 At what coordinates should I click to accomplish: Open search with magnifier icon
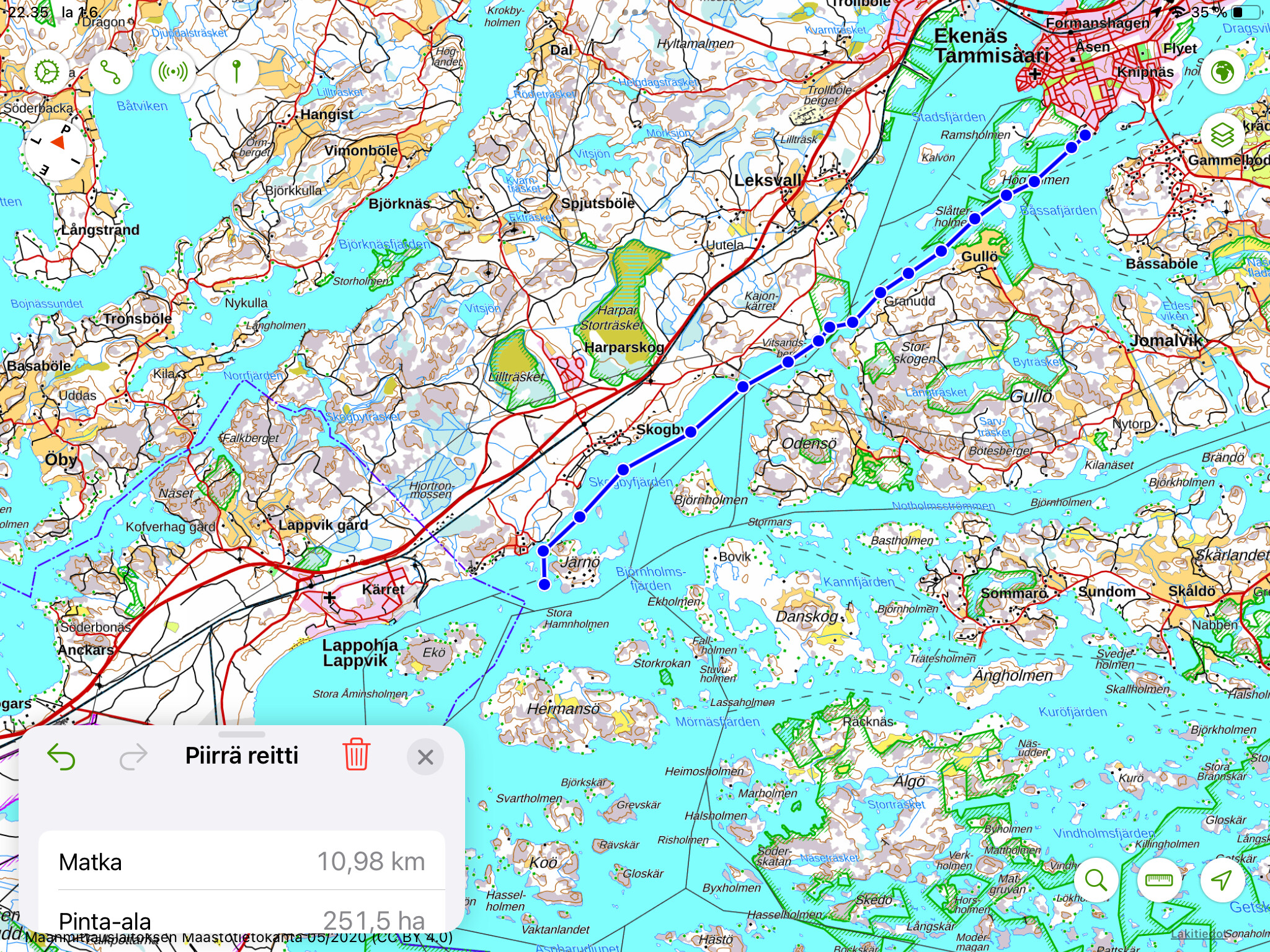(x=1096, y=879)
